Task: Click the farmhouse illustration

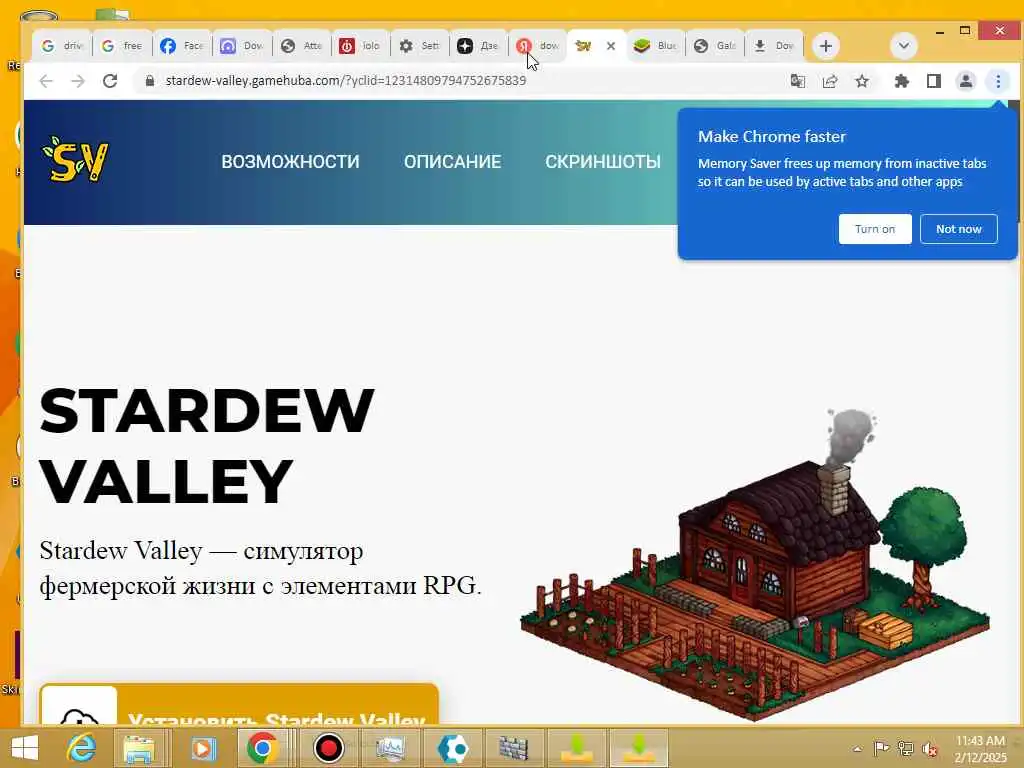Action: pos(755,565)
